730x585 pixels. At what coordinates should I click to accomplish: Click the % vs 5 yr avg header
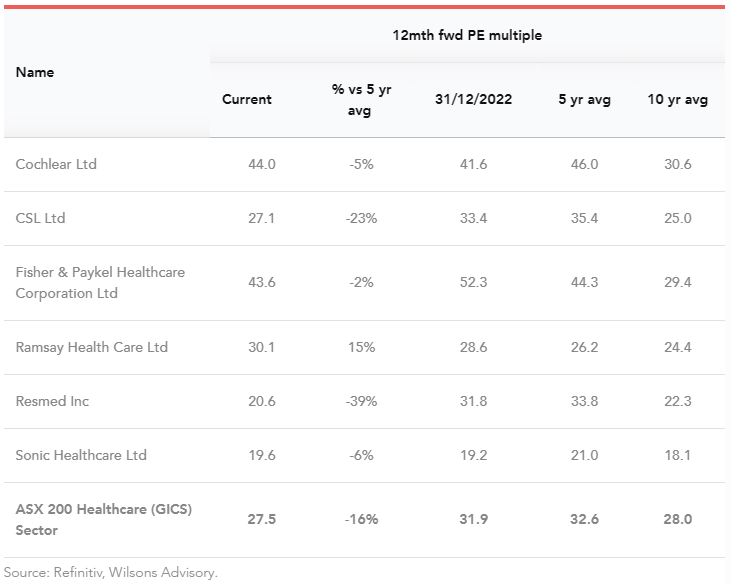coord(361,100)
